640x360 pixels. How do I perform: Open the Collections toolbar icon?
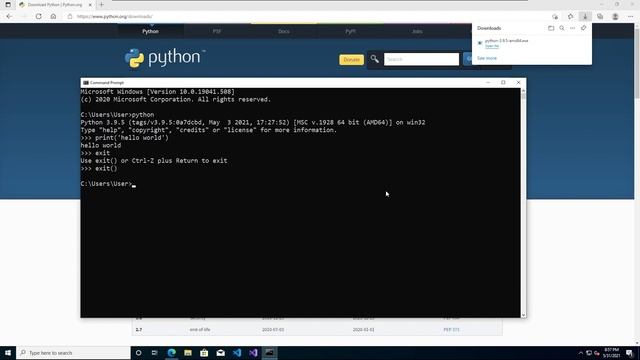click(x=600, y=16)
